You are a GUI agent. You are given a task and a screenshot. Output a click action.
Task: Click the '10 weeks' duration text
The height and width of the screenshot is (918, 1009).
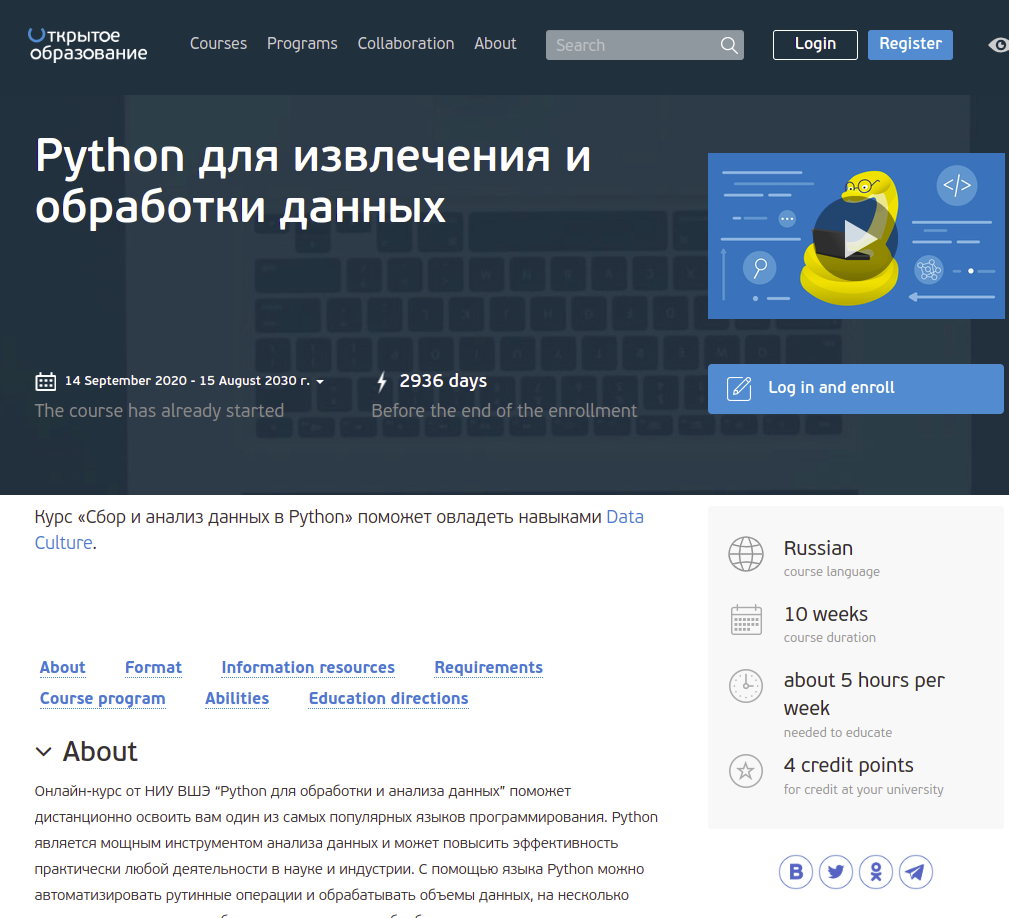(x=826, y=614)
